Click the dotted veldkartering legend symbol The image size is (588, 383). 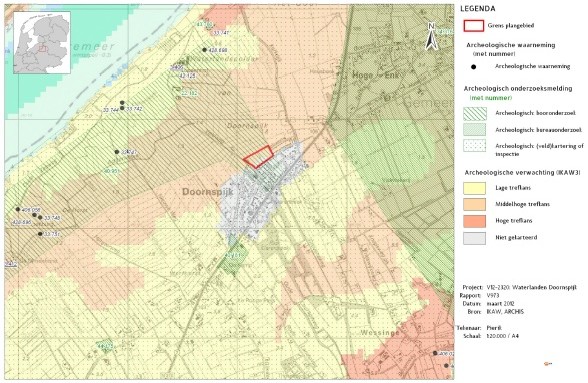(474, 146)
